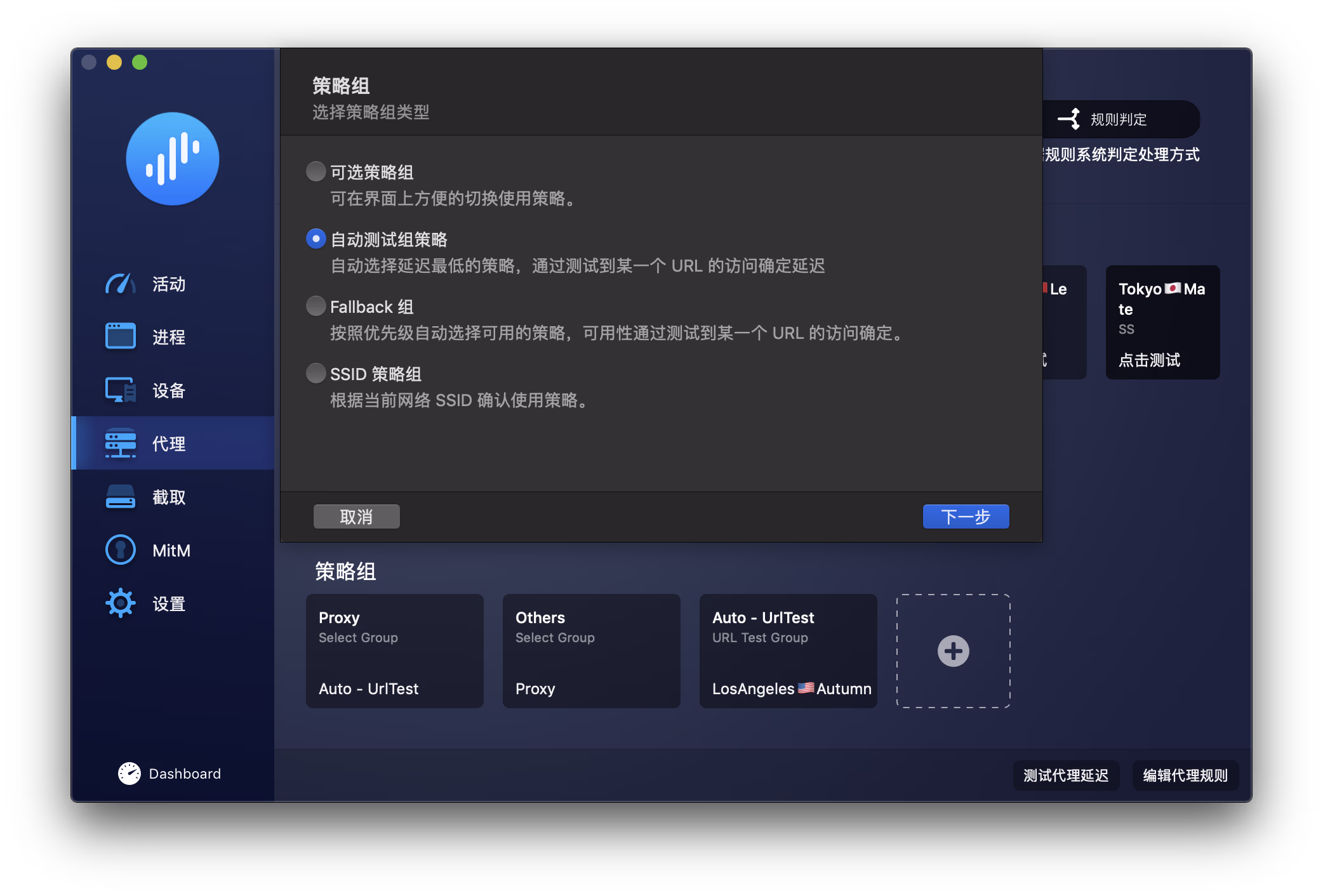Select the Devices monitor icon
The image size is (1323, 896).
click(120, 390)
